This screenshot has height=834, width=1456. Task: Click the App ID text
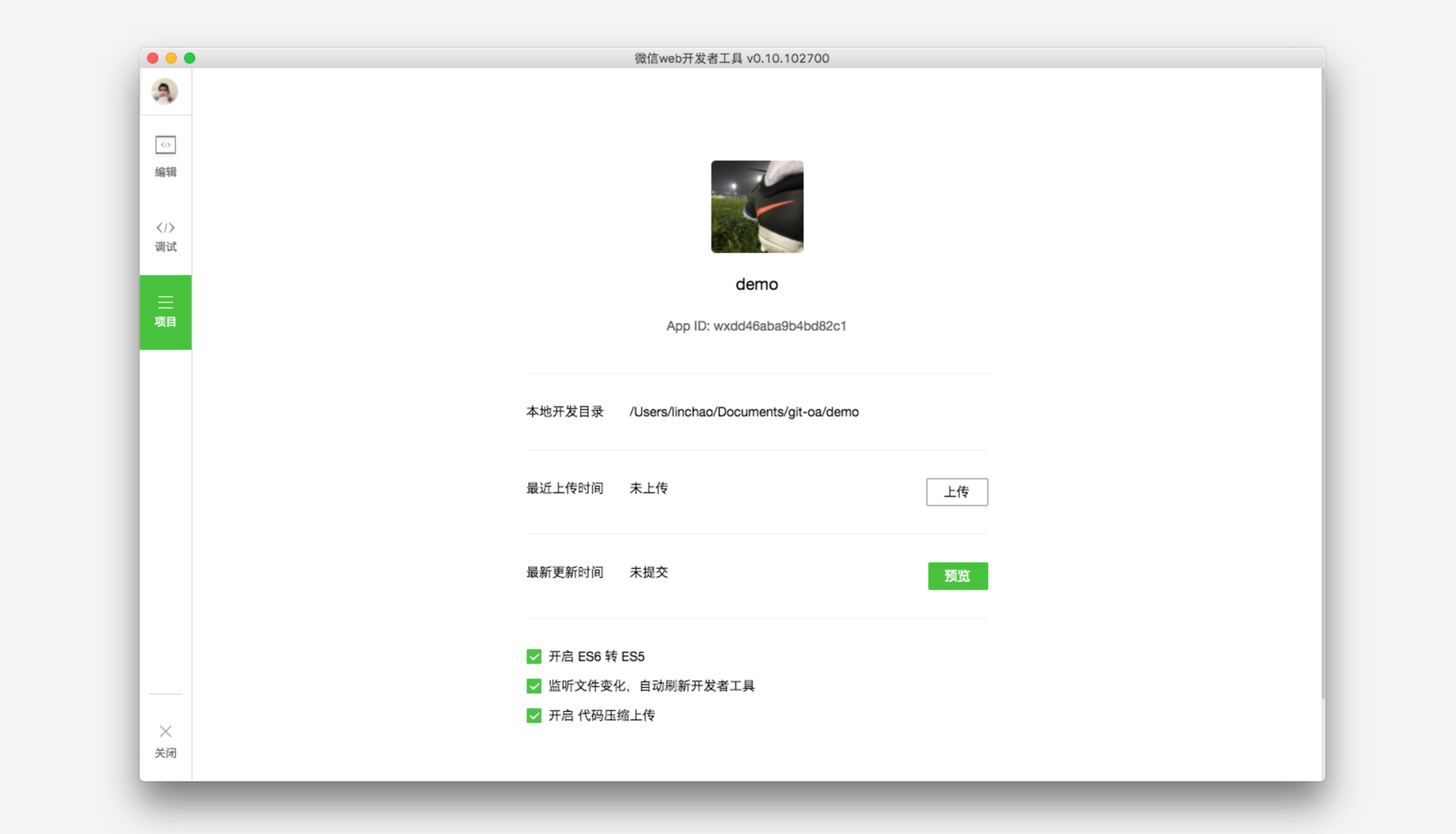(756, 326)
